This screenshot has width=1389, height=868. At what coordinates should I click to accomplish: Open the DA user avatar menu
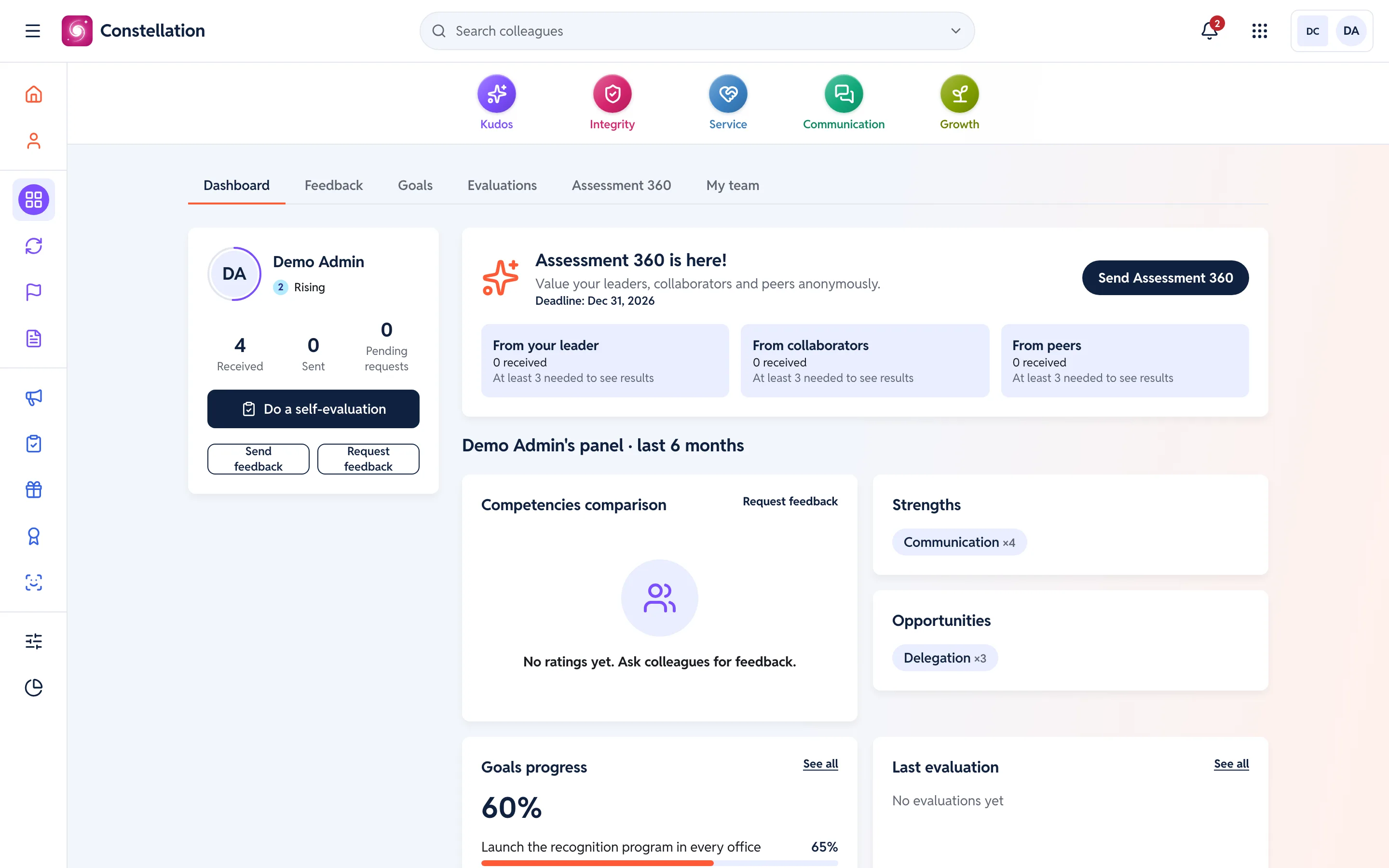coord(1351,31)
